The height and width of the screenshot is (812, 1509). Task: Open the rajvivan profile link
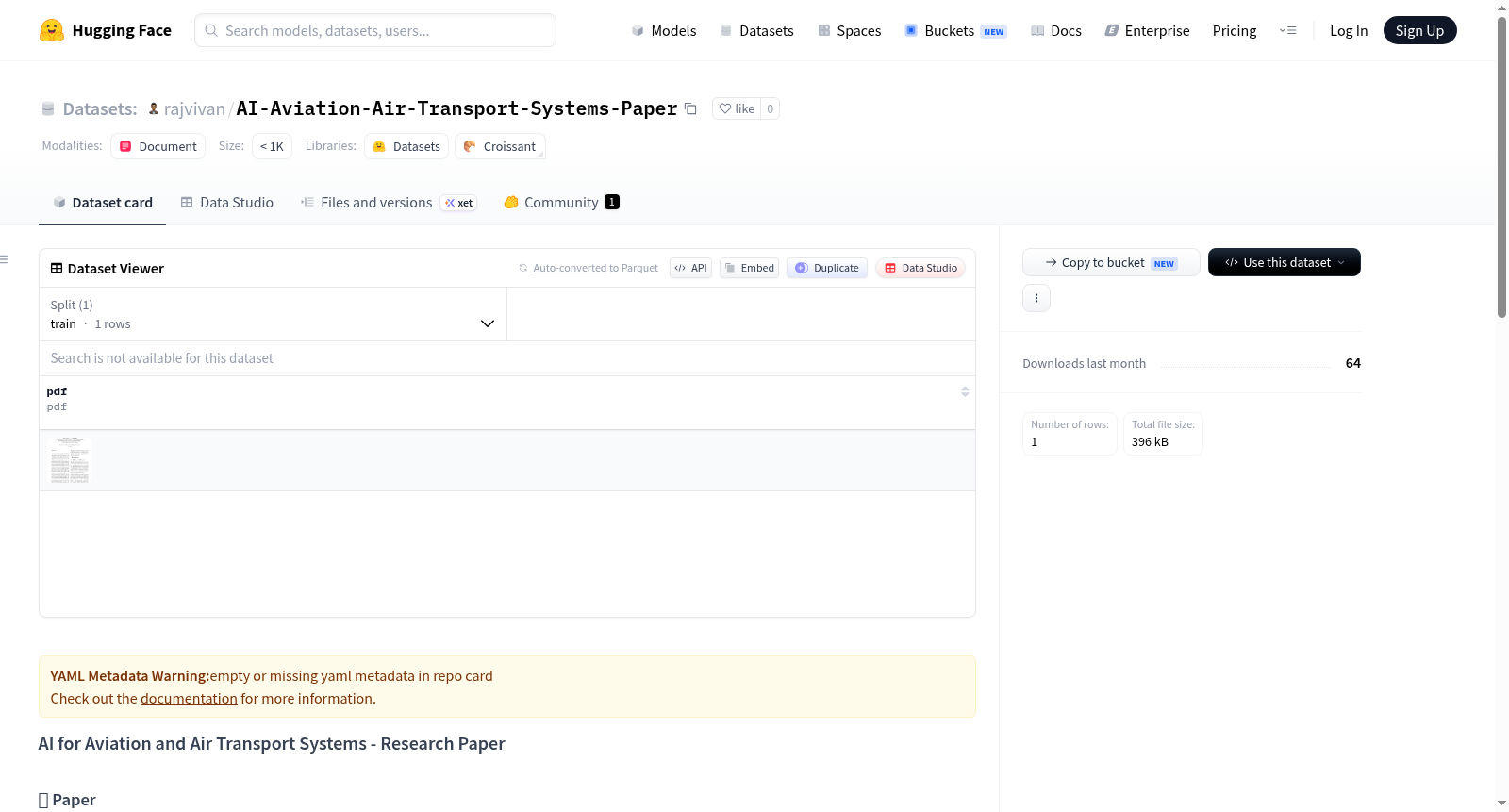pyautogui.click(x=194, y=108)
